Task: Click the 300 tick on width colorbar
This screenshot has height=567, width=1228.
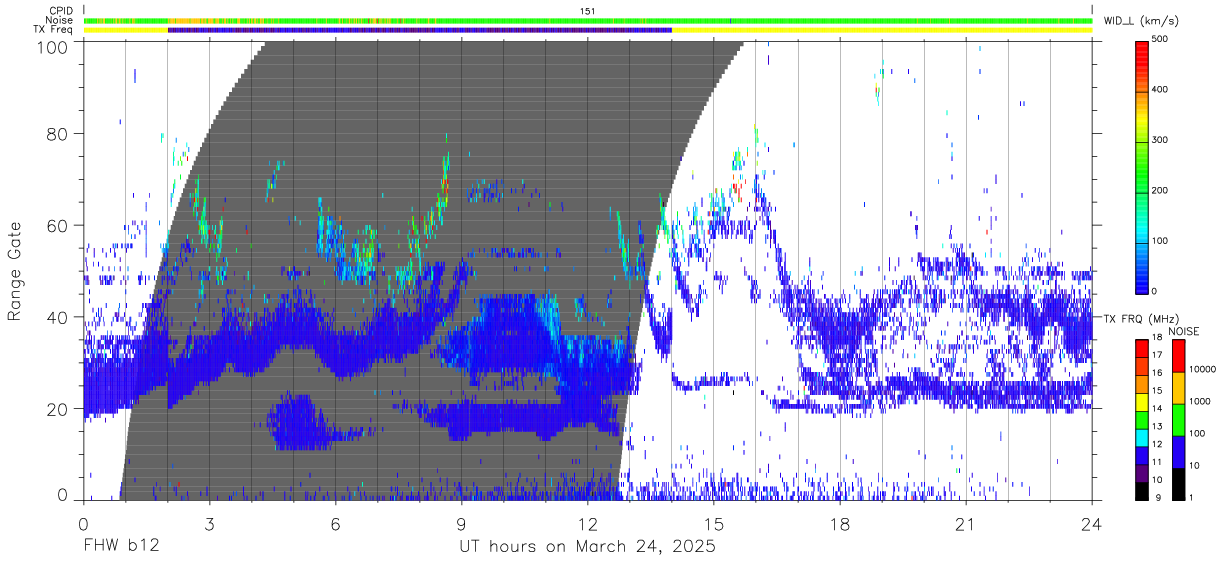Action: pyautogui.click(x=1160, y=140)
